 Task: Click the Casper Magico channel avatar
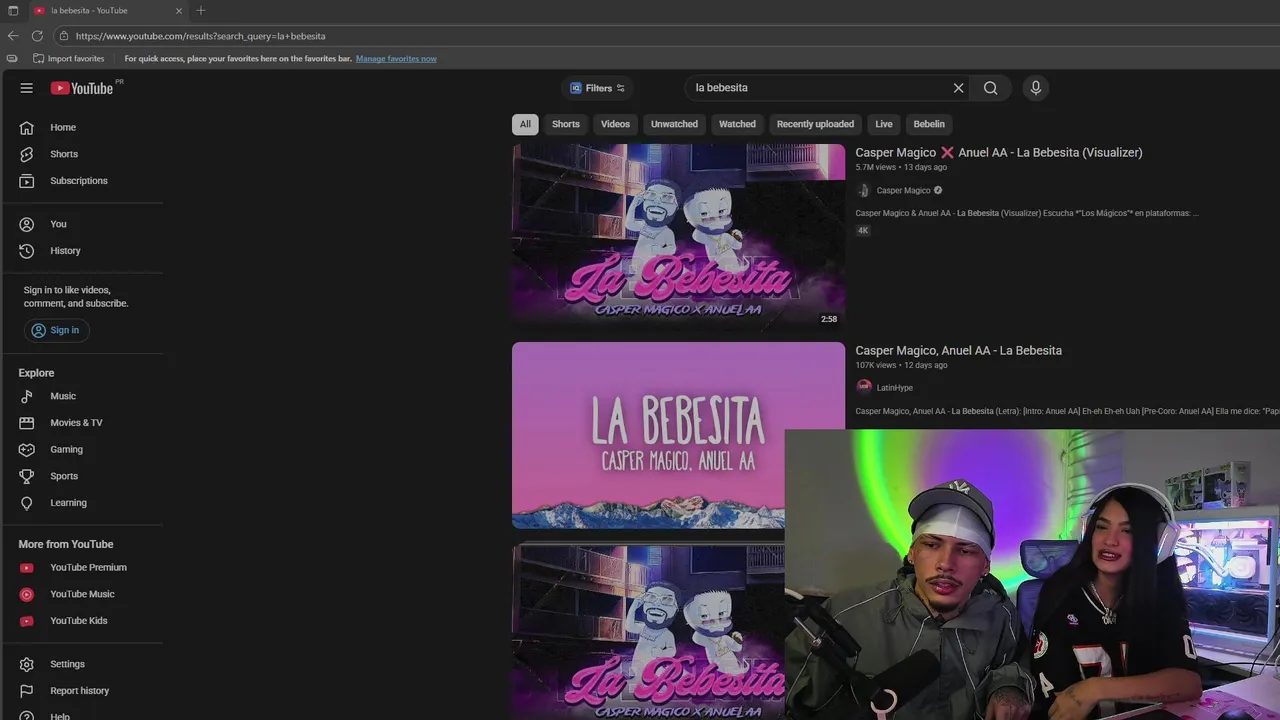tap(864, 190)
